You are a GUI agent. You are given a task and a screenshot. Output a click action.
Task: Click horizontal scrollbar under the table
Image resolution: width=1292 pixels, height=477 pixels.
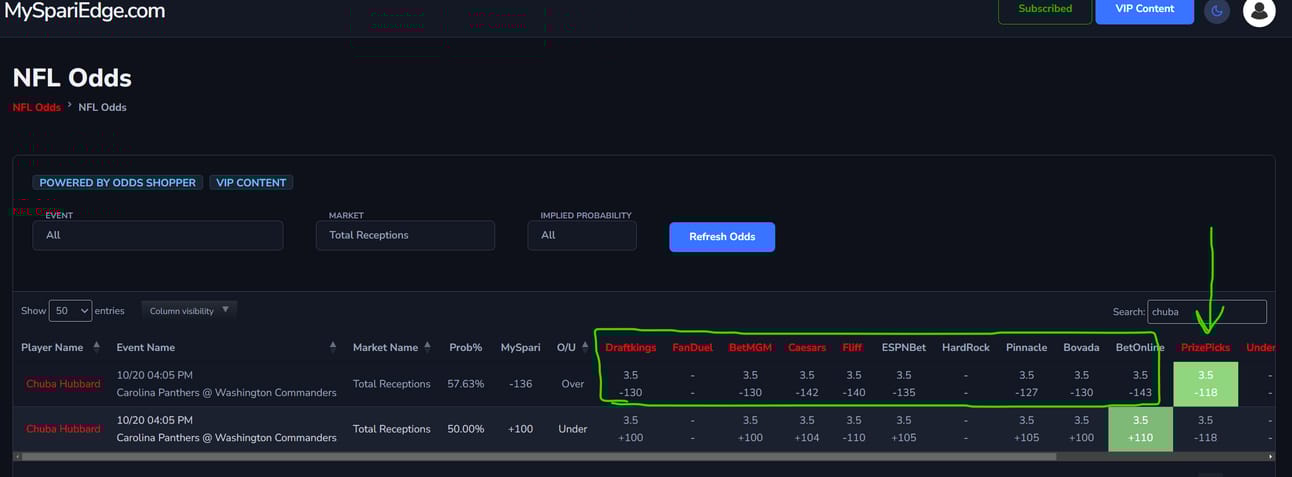click(537, 456)
